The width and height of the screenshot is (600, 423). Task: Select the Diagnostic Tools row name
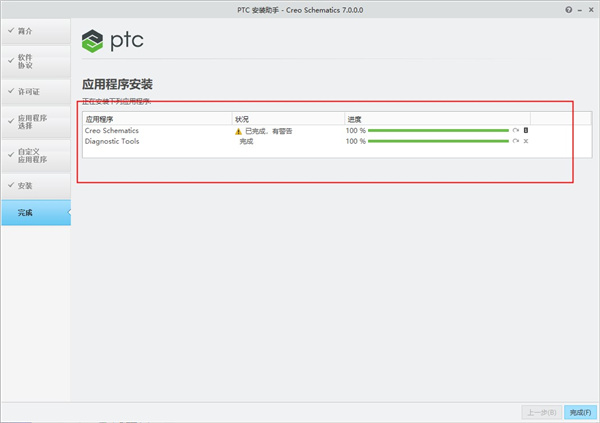pos(112,141)
